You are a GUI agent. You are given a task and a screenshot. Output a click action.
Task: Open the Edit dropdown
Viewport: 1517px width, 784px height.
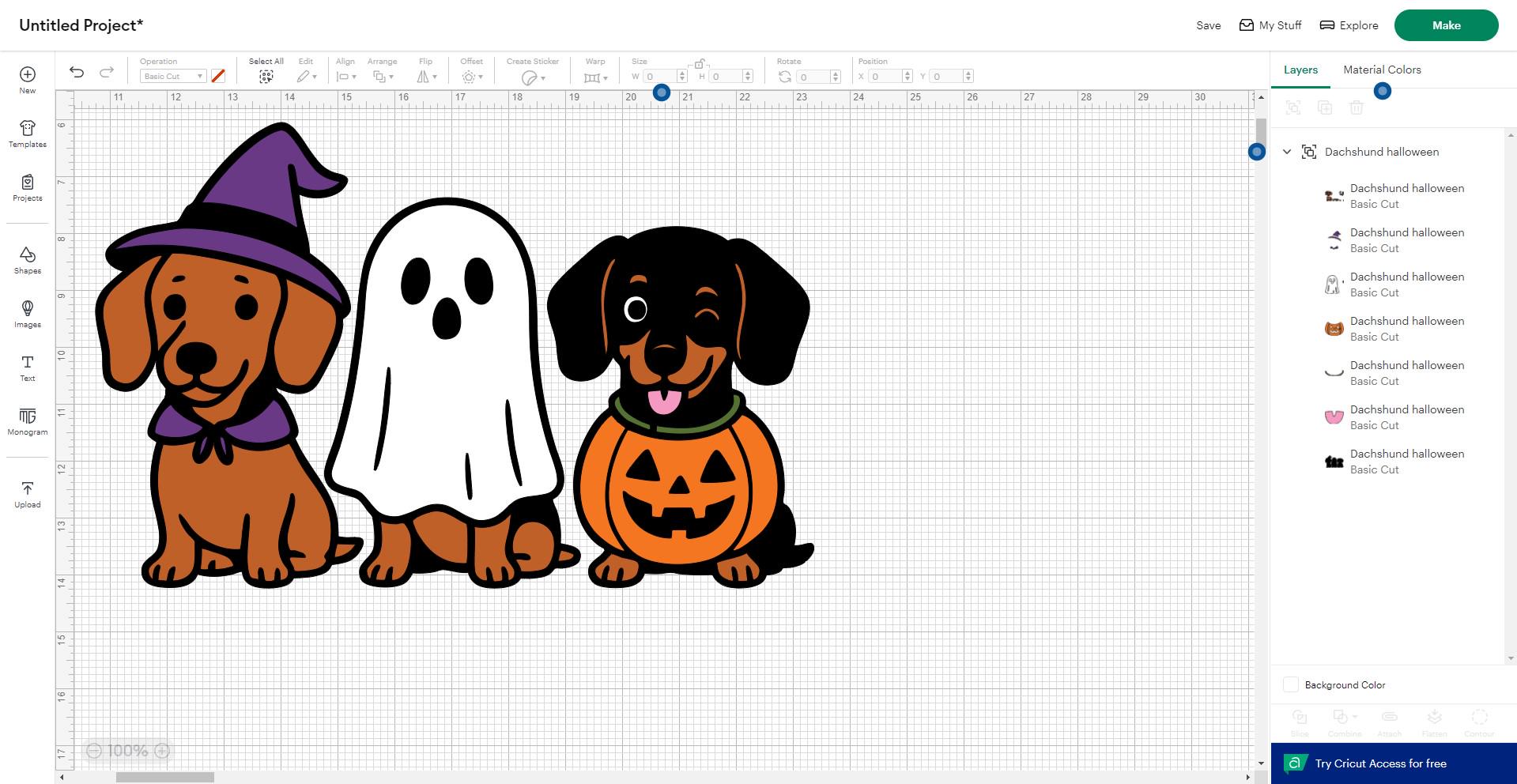click(x=307, y=77)
